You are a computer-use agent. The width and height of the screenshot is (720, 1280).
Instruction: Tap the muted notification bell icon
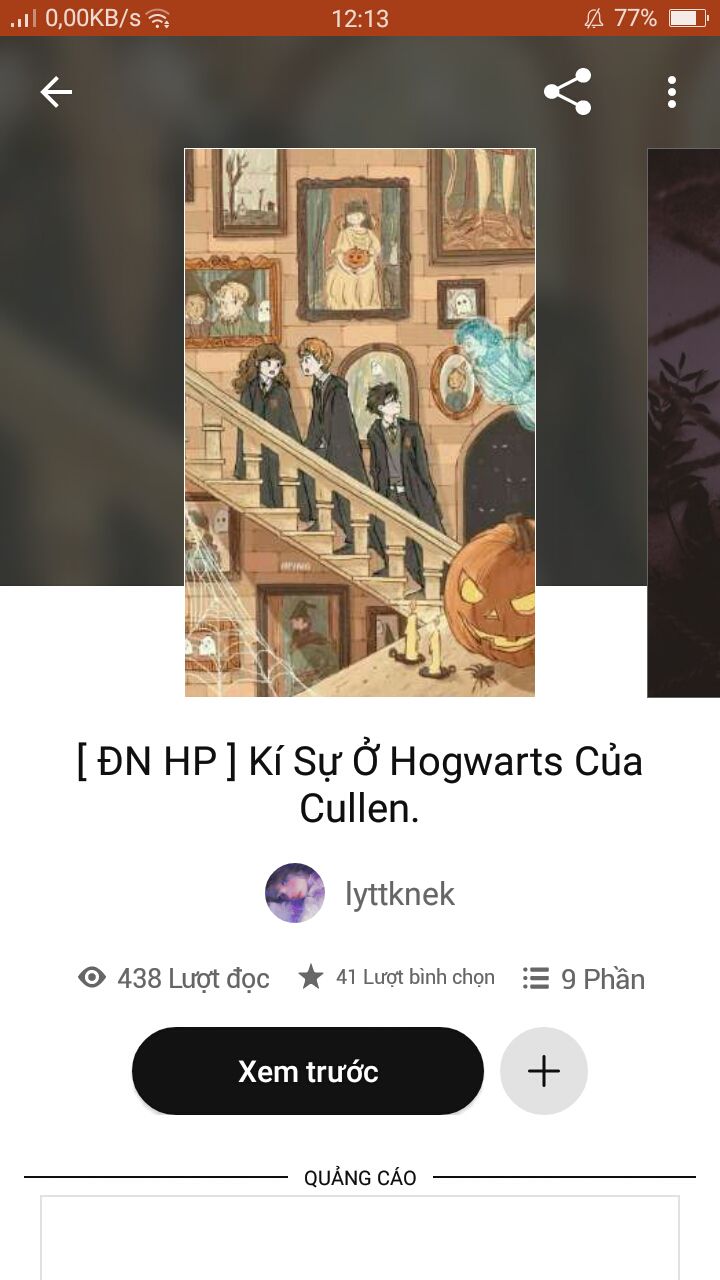tap(594, 18)
